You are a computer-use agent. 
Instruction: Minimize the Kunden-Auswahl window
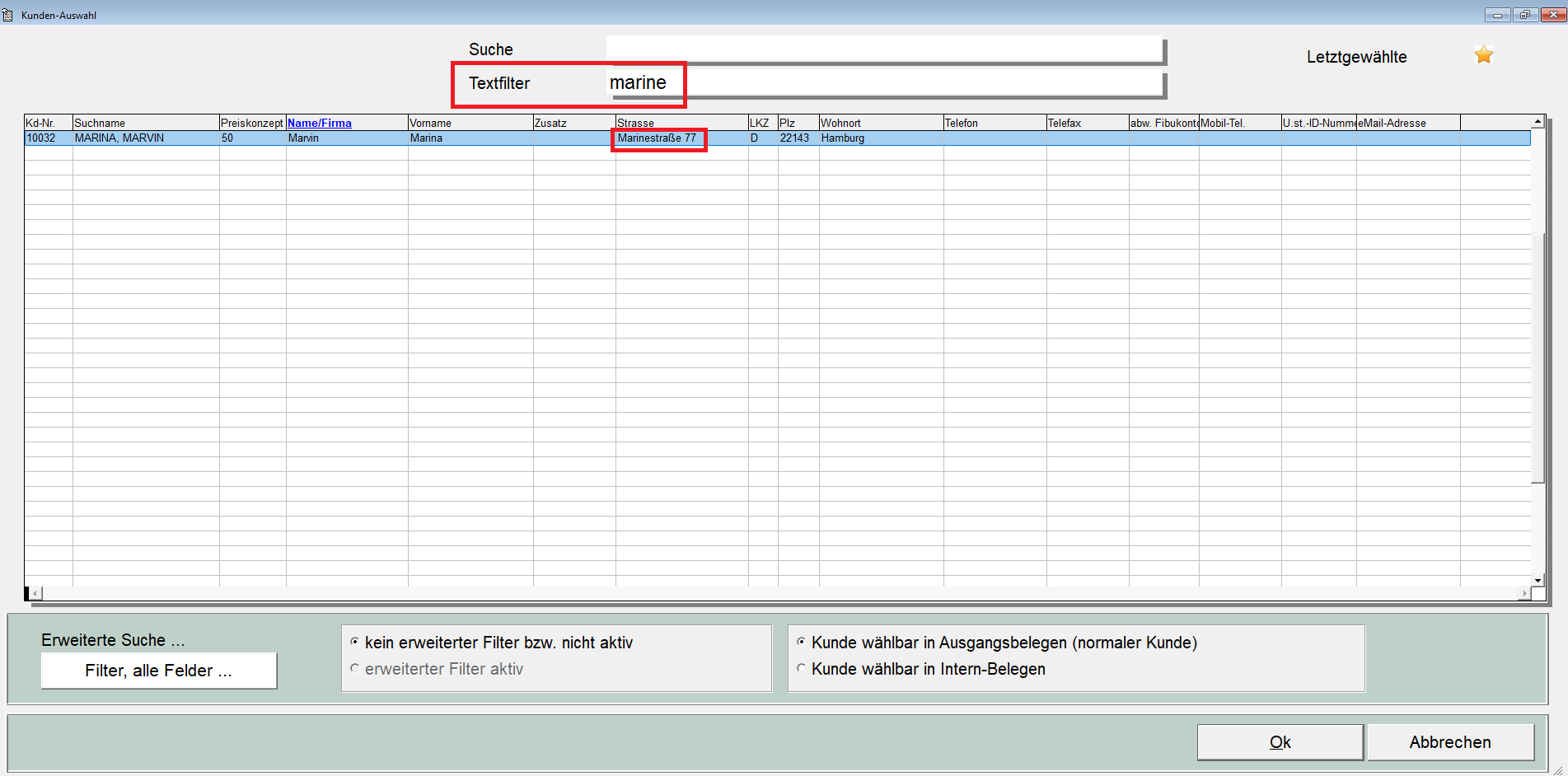point(1497,15)
